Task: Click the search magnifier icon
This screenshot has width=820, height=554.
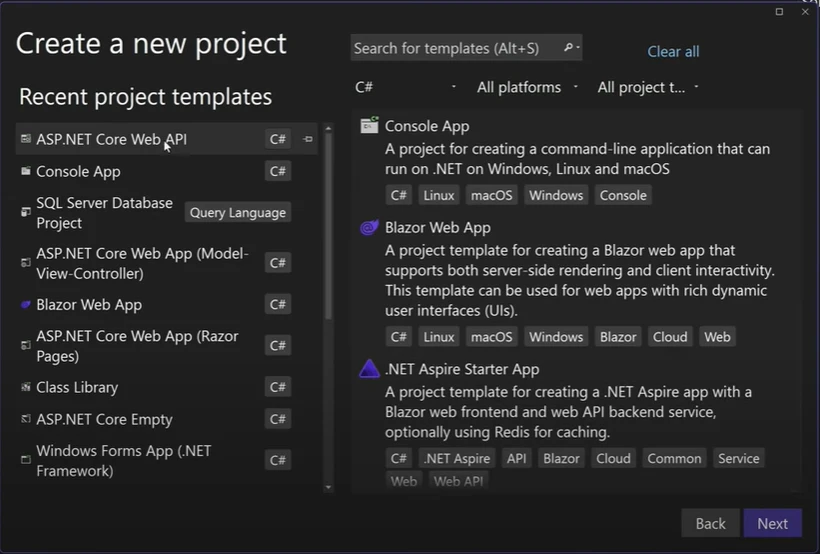Action: click(x=568, y=48)
